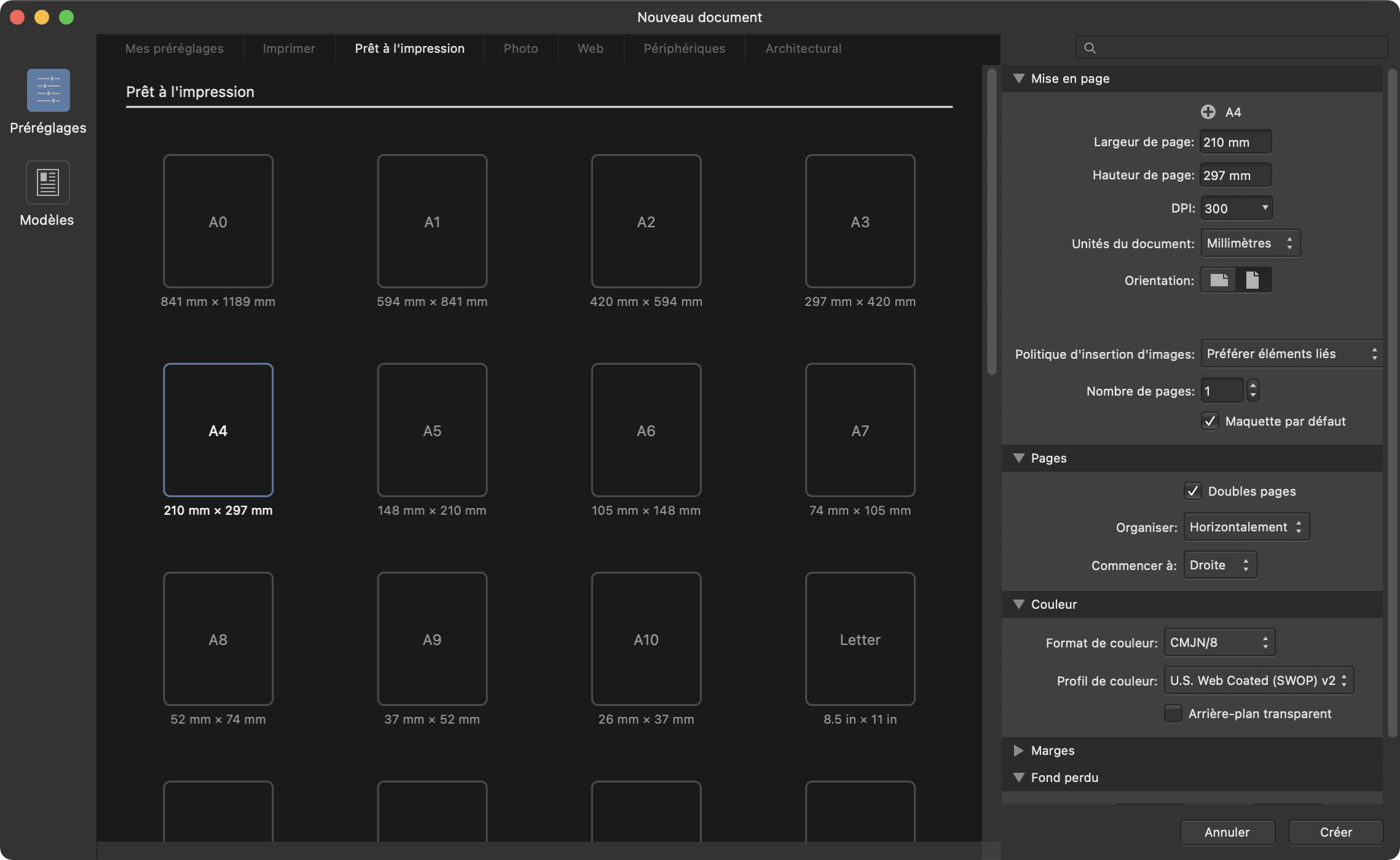Select the A9 preset thumbnail

[x=432, y=639]
